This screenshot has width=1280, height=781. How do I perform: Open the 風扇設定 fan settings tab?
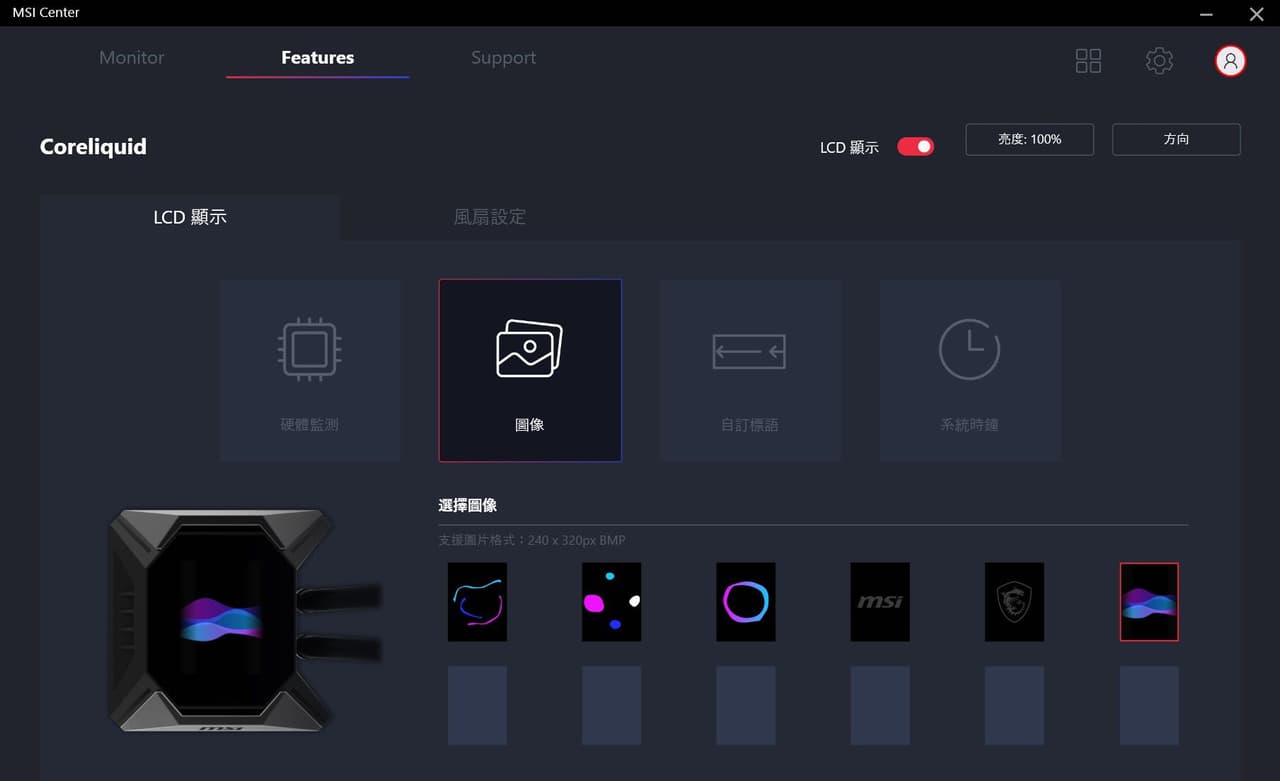click(490, 217)
